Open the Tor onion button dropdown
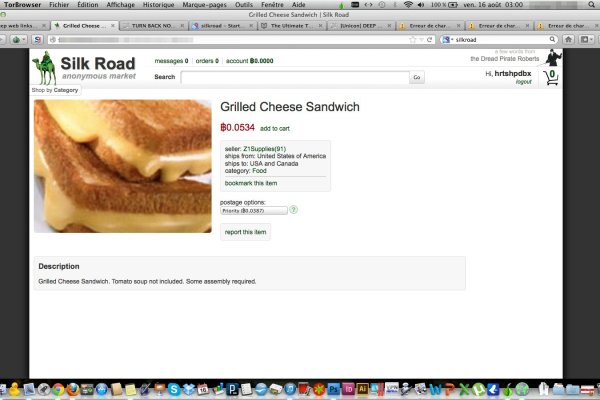This screenshot has width=600, height=400. pyautogui.click(x=18, y=39)
